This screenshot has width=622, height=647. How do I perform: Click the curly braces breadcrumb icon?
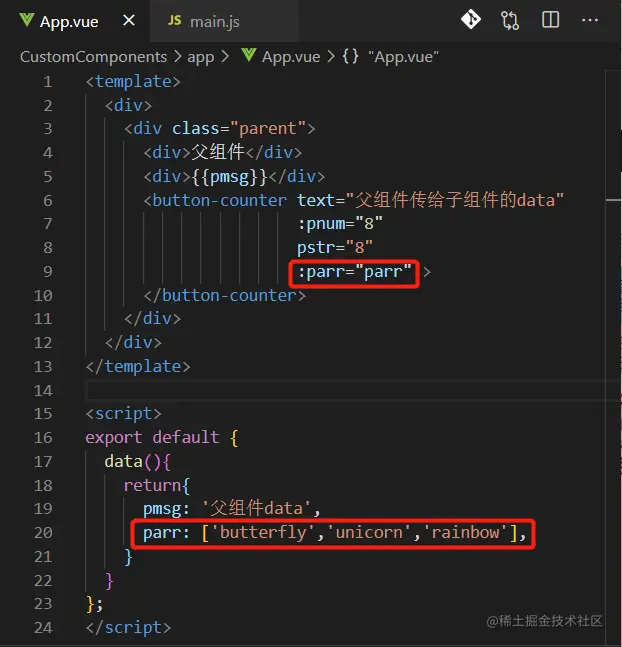350,57
